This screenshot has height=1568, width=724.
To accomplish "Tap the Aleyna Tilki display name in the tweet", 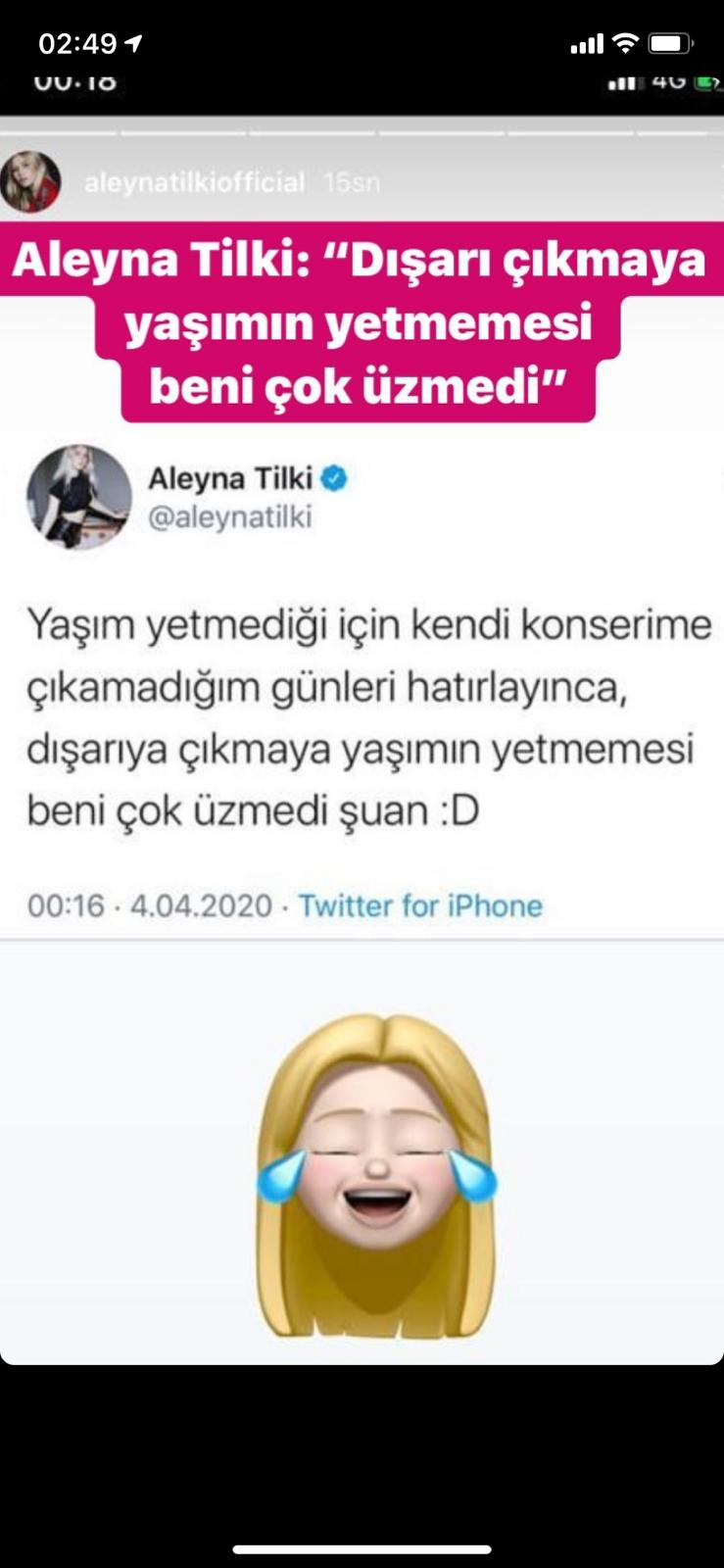I will (230, 478).
